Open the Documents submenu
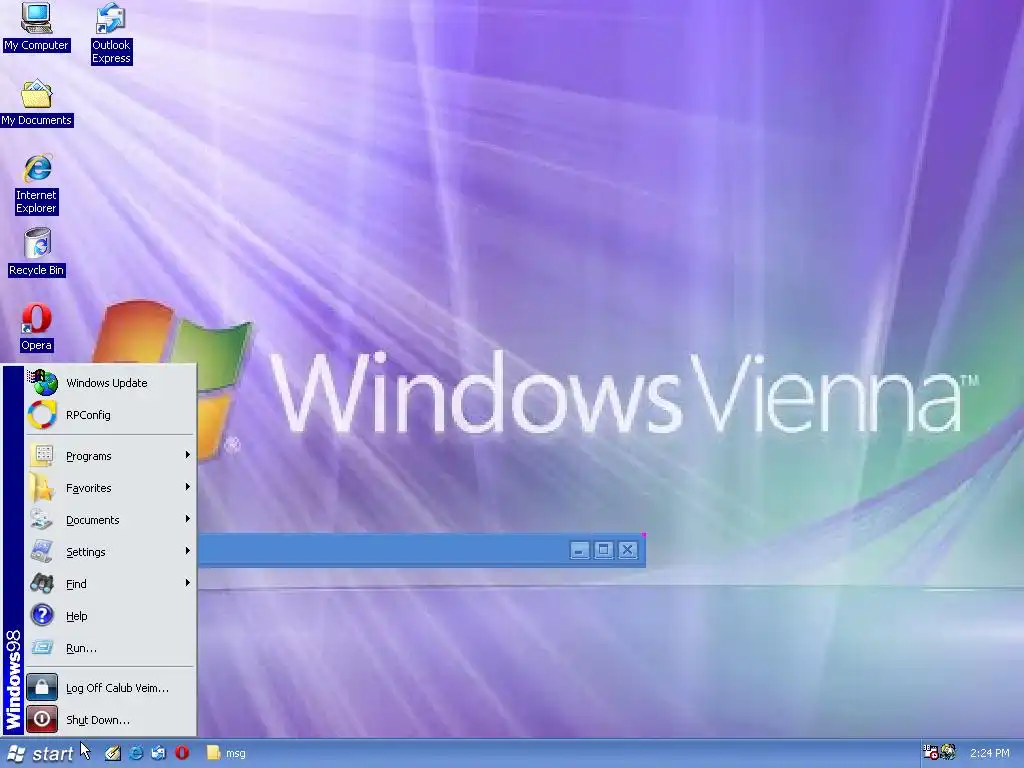1024x768 pixels. pyautogui.click(x=111, y=520)
